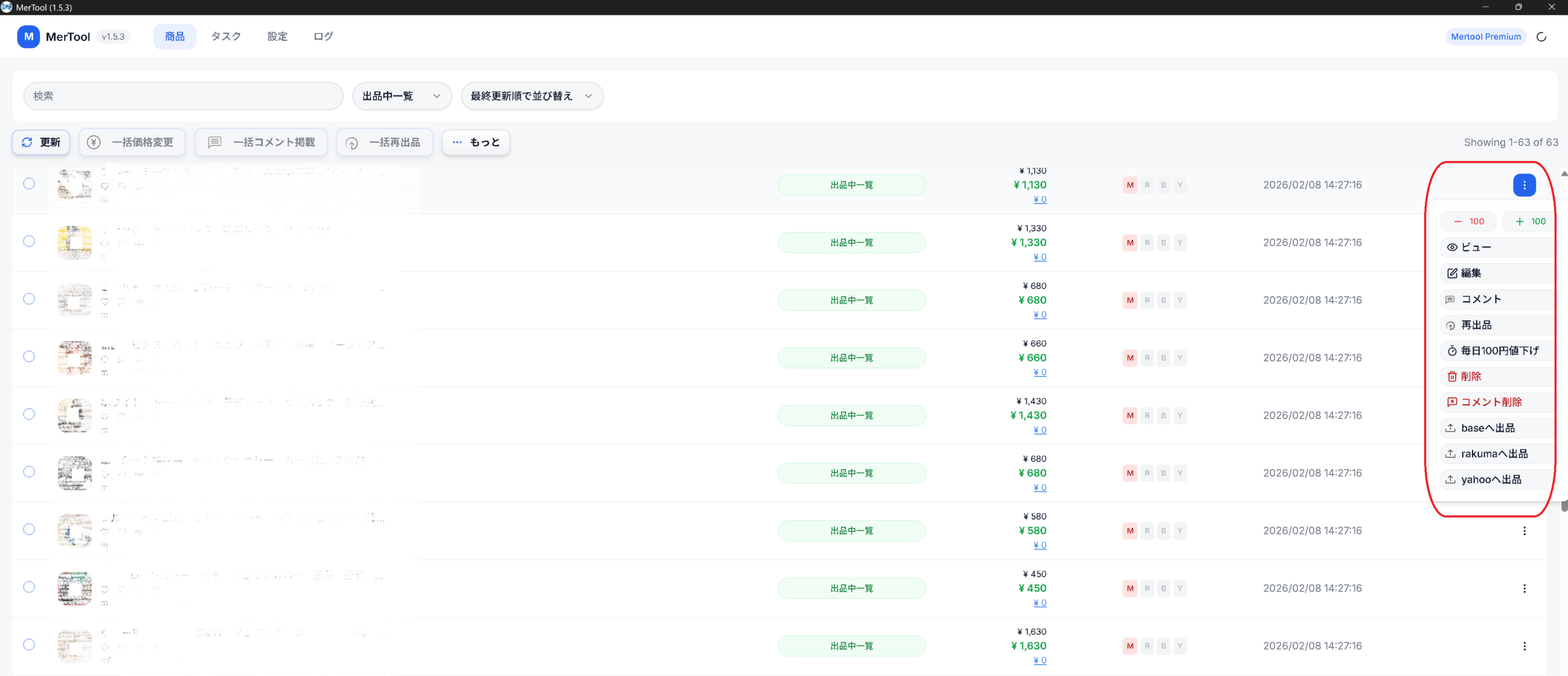The width and height of the screenshot is (1568, 676).
Task: Select the checkbox for the ¥1,130 item
Action: tap(29, 184)
